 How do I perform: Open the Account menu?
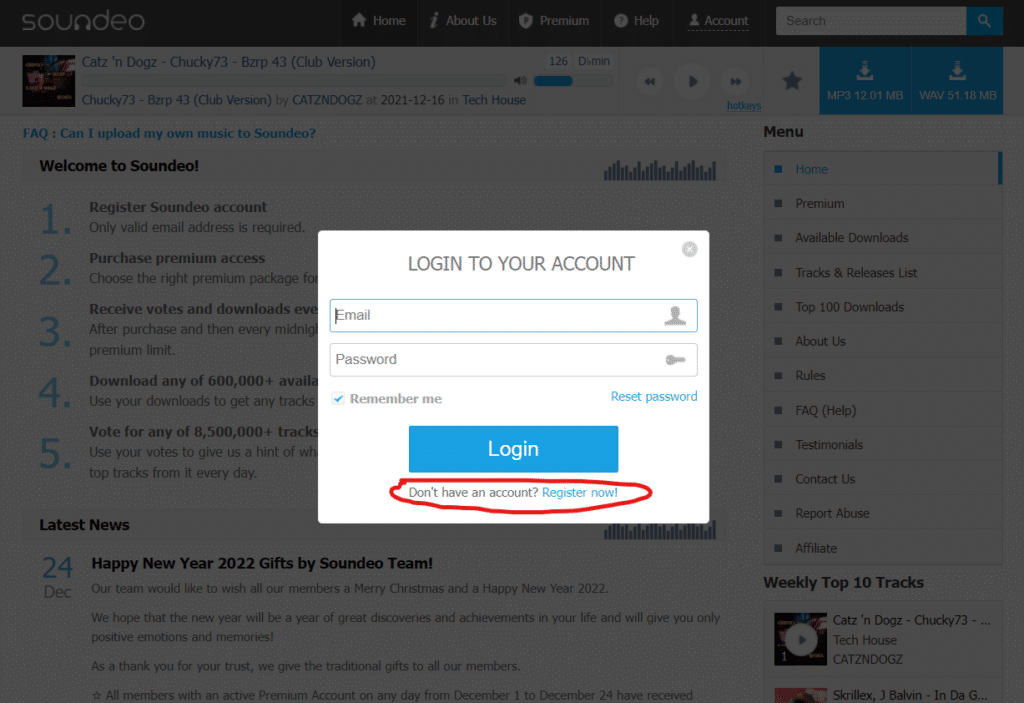tap(718, 21)
